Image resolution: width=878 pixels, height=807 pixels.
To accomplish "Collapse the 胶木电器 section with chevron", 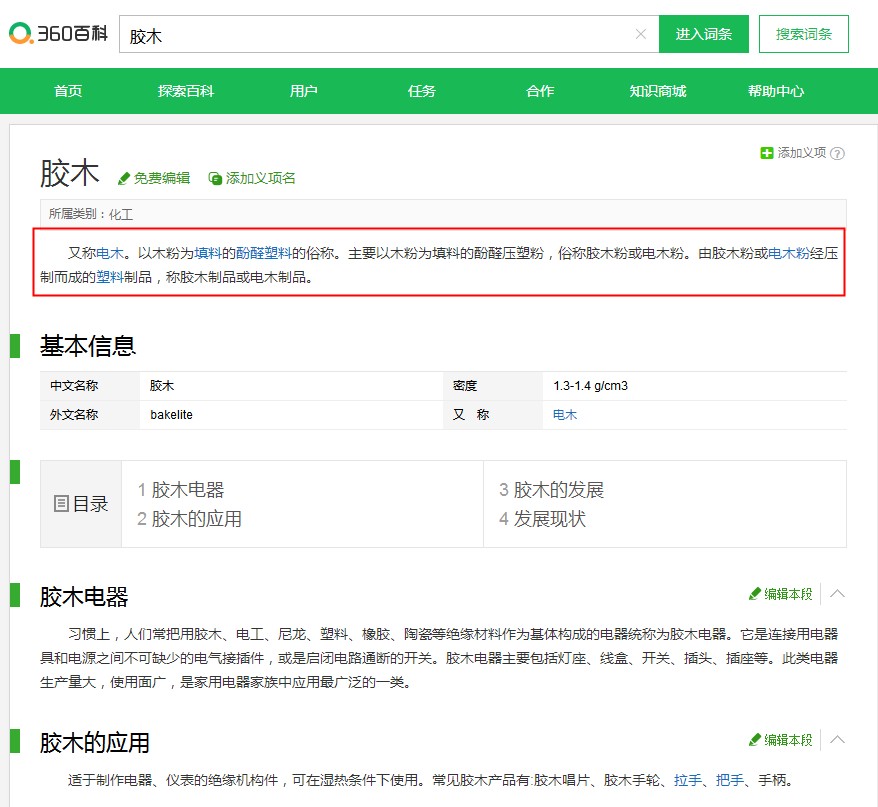I will click(x=837, y=593).
